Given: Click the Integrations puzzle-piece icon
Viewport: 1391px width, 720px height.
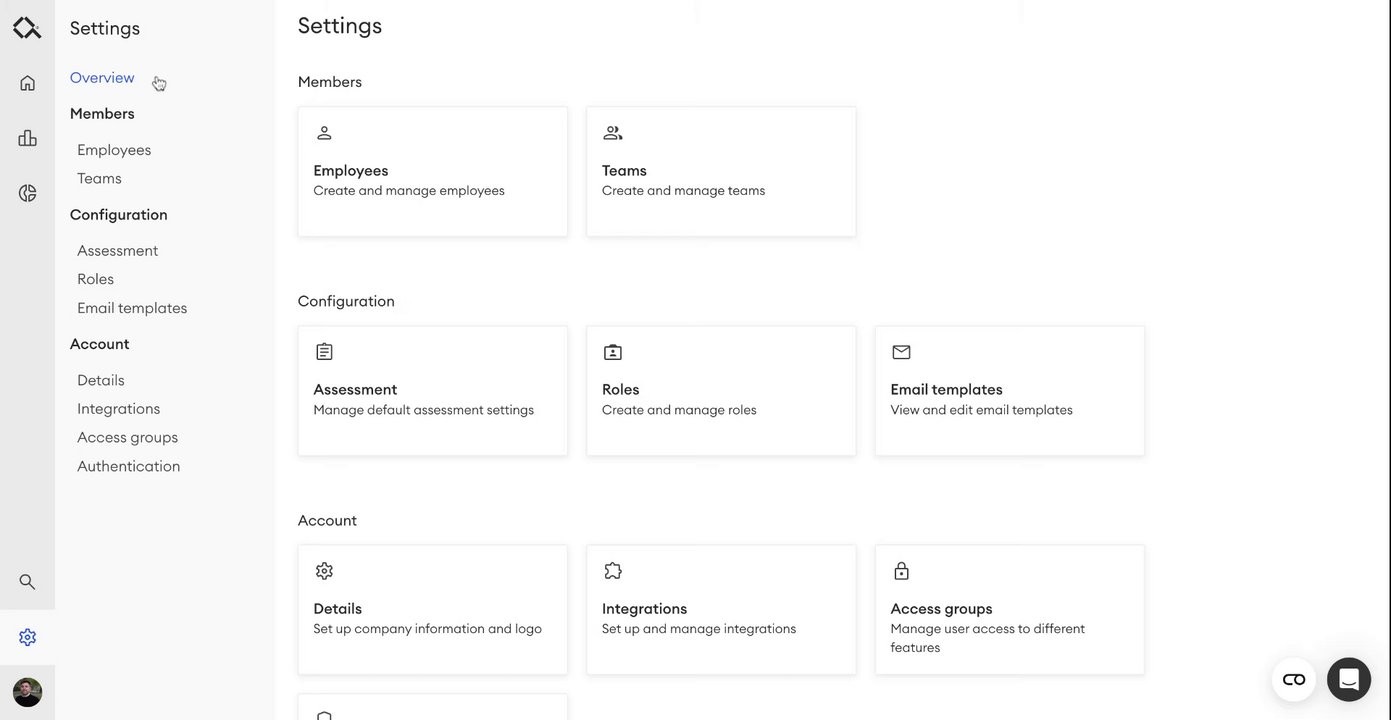Looking at the screenshot, I should 613,571.
